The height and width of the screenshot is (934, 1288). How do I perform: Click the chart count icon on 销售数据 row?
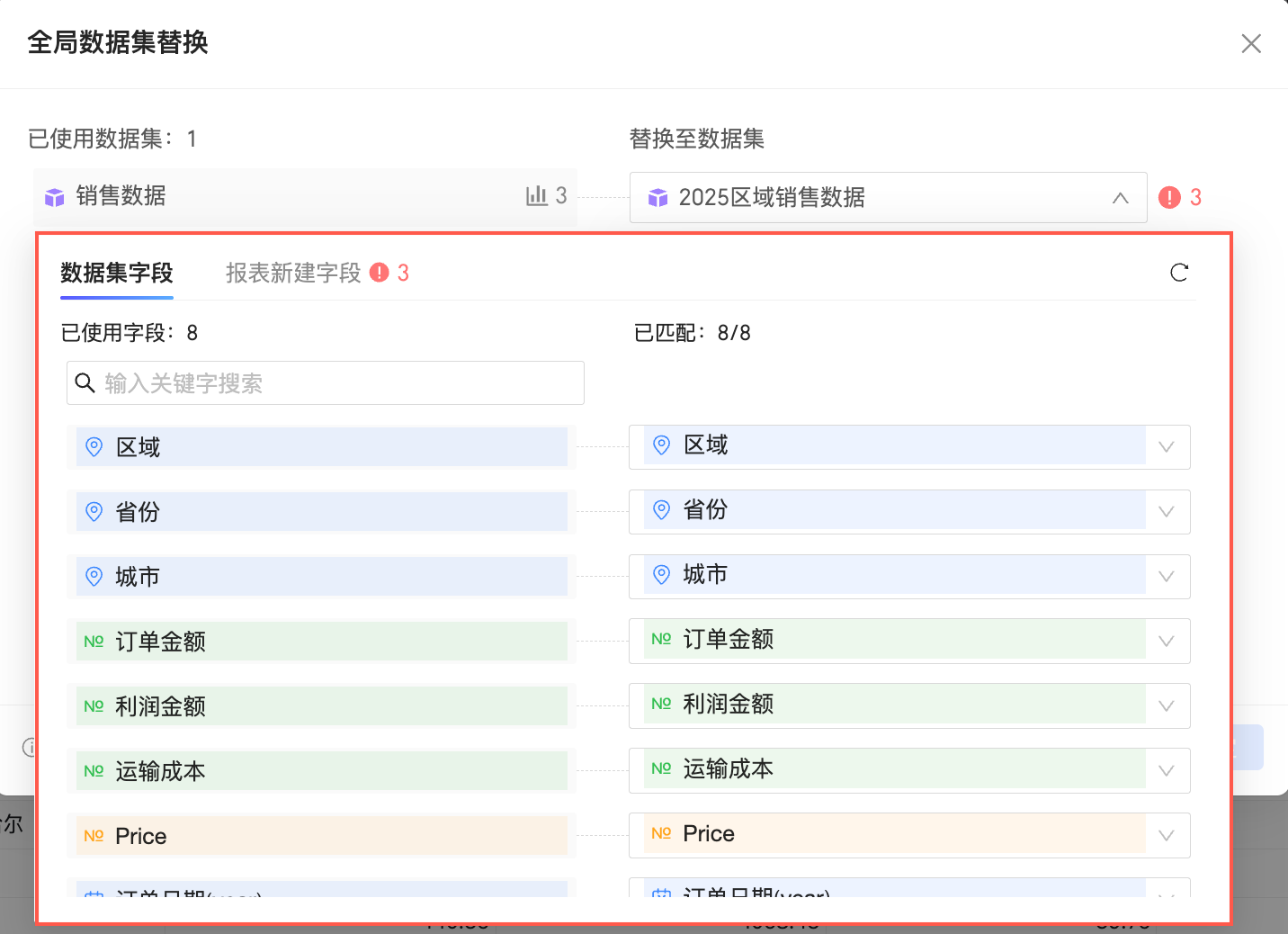coord(537,195)
